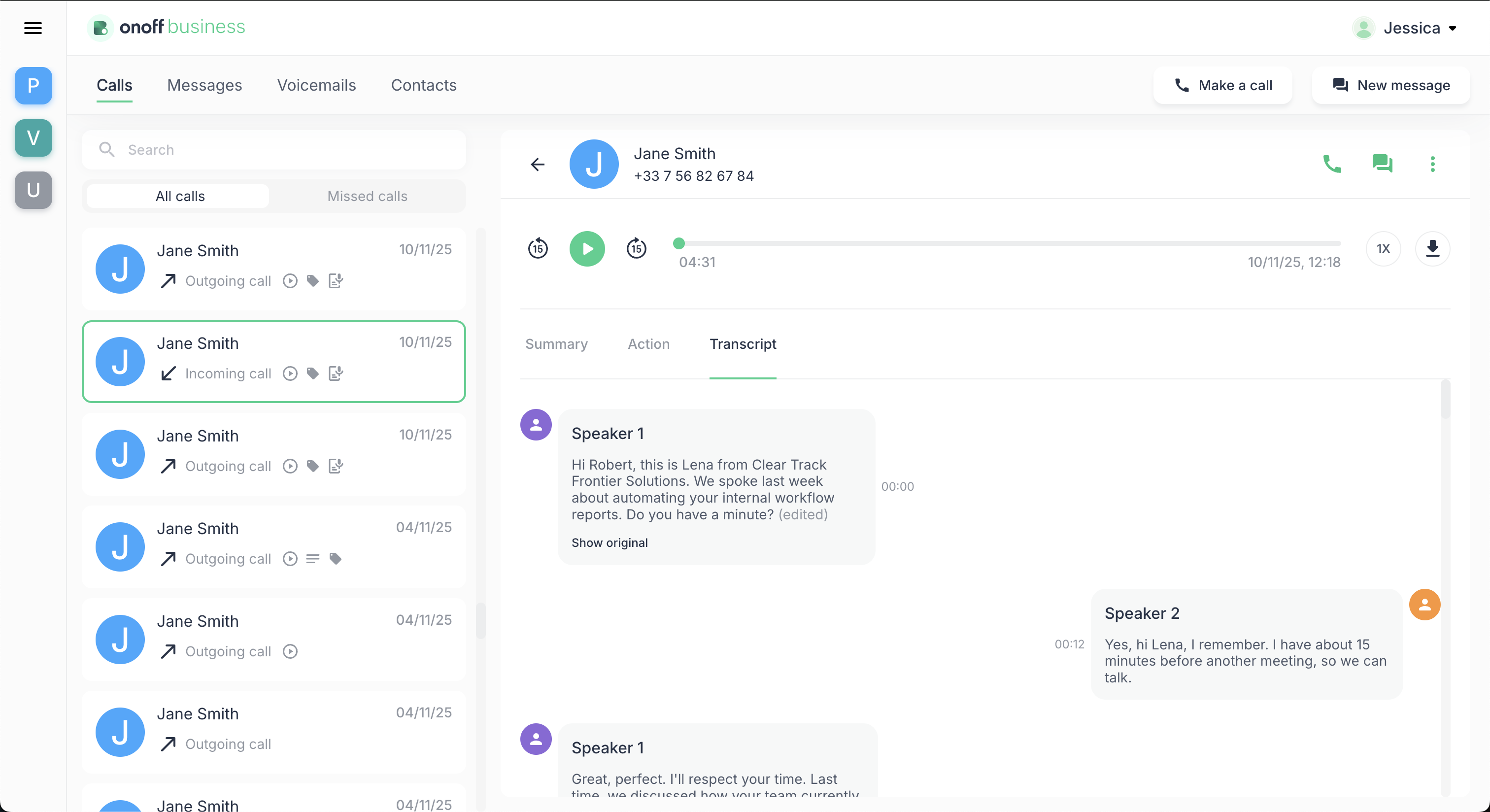Switch to the P workspace
The height and width of the screenshot is (812, 1490).
pos(34,86)
